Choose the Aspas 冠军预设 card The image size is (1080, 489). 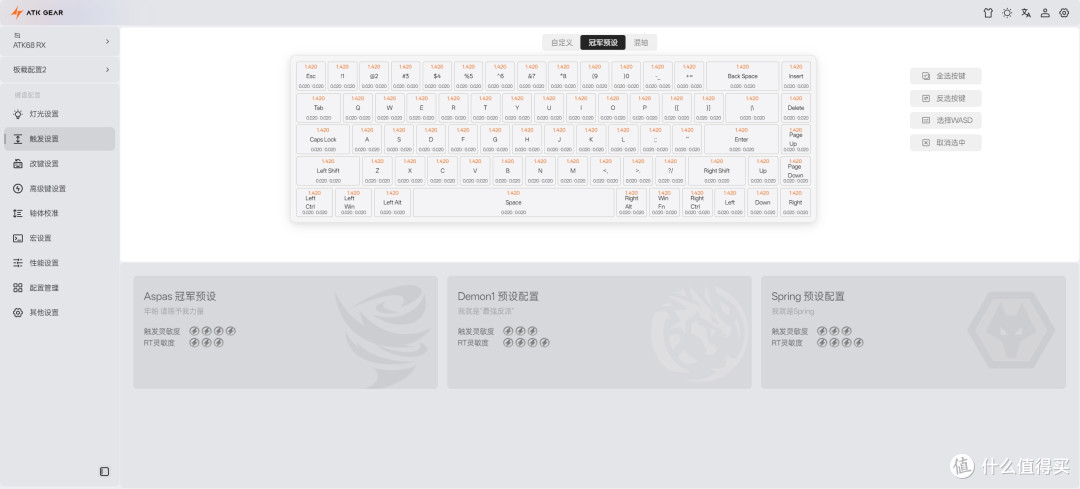coord(285,332)
